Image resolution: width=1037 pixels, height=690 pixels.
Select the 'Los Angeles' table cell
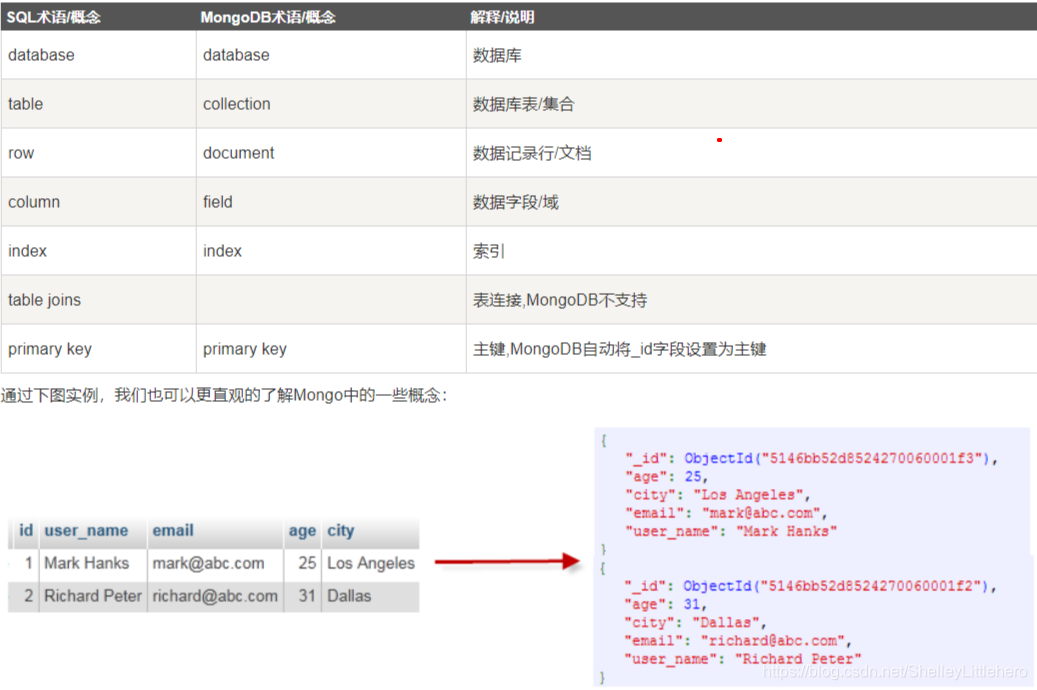point(371,563)
